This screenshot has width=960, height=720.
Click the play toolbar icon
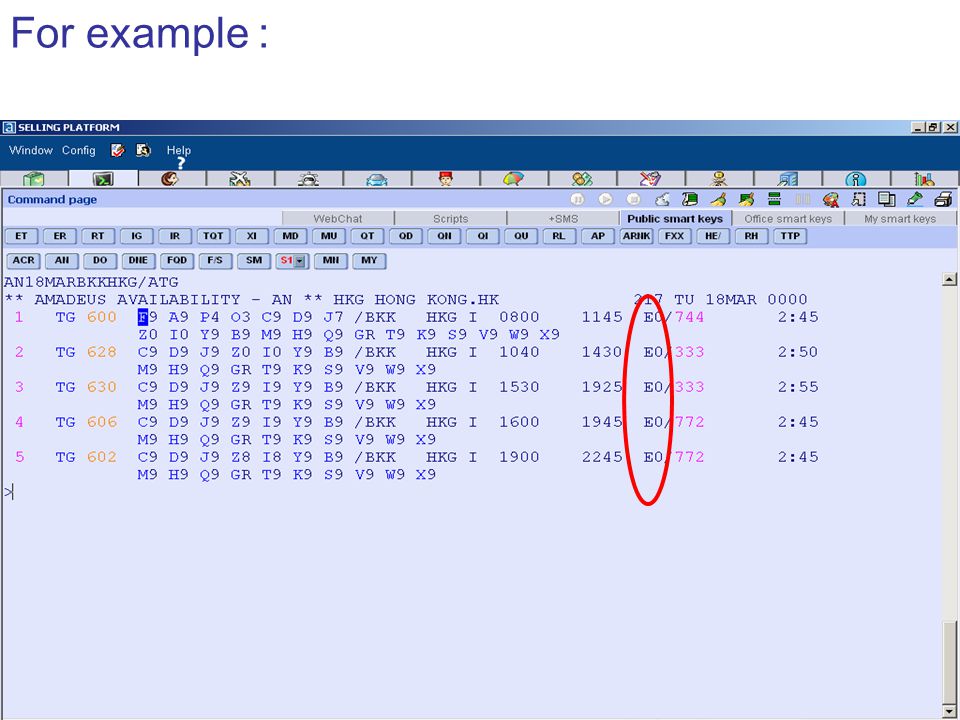click(606, 199)
